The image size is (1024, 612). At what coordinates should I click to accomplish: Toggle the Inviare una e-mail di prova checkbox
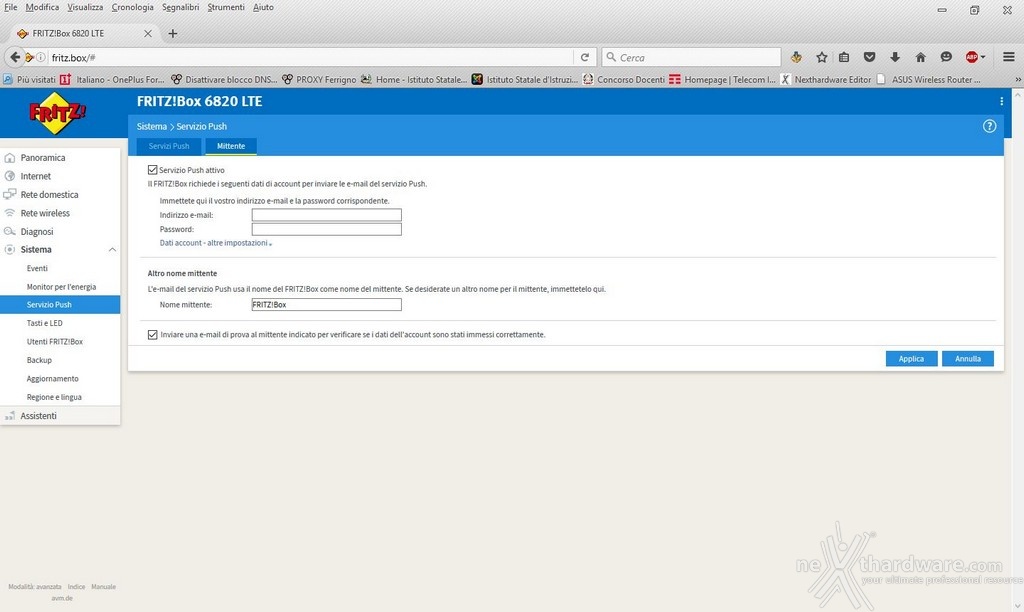(x=153, y=334)
